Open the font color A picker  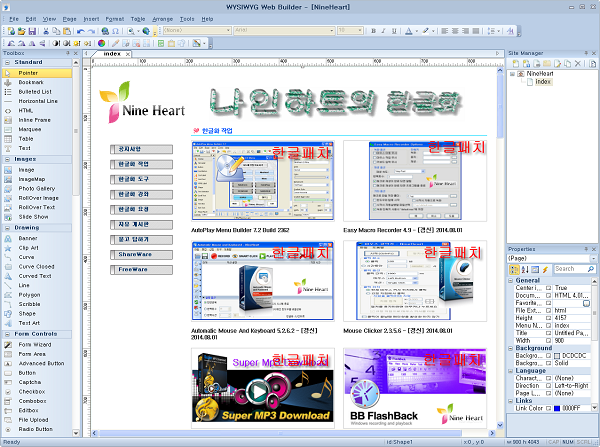click(409, 31)
